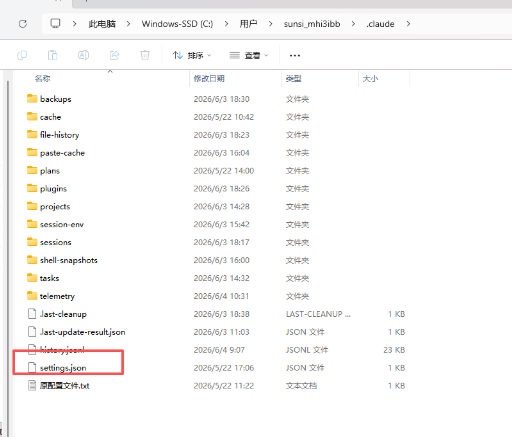Expand chevron after Windows-SSD (C:)
Screen dimensions: 512x437
pos(226,24)
